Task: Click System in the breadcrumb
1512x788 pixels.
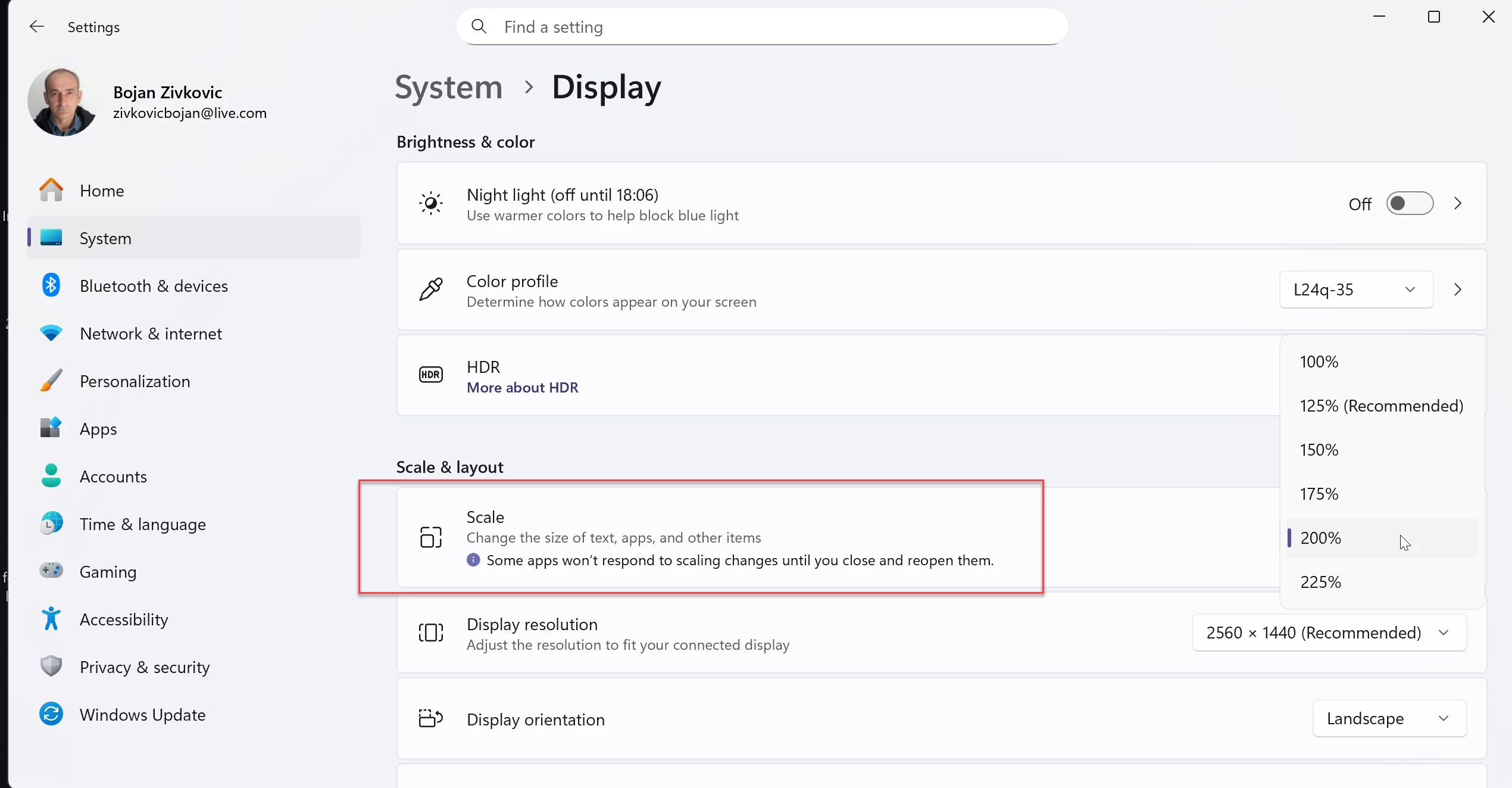Action: pos(449,88)
